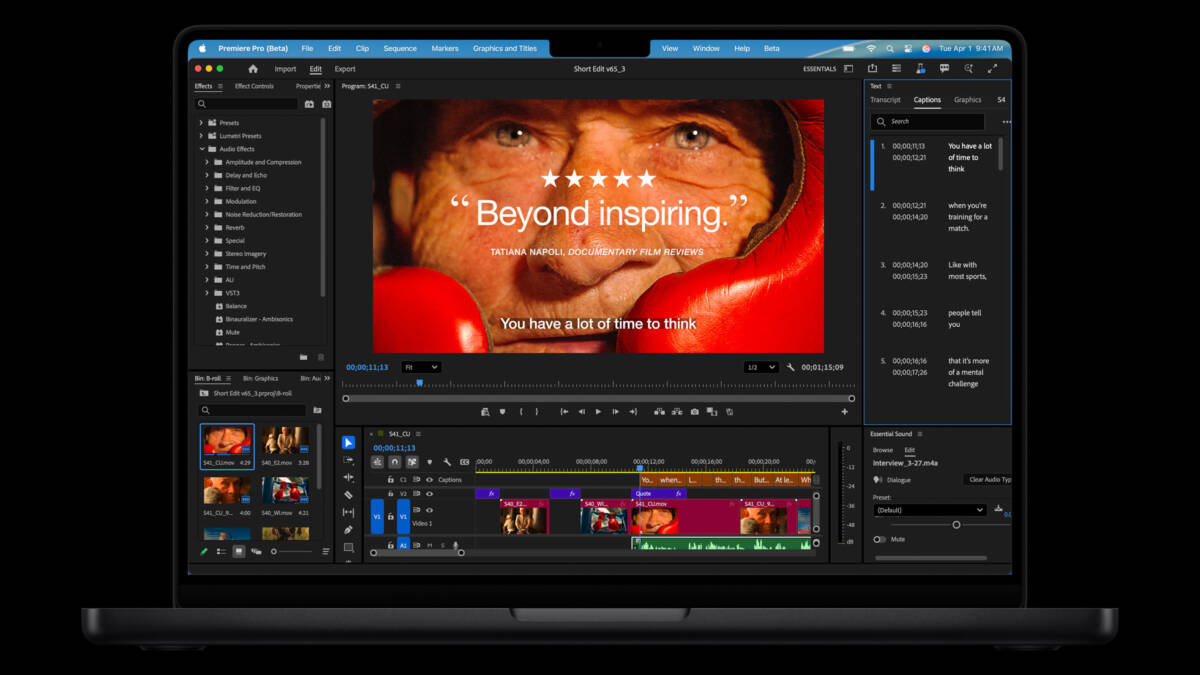
Task: Select the Track Select Forward tool
Action: coord(348,460)
